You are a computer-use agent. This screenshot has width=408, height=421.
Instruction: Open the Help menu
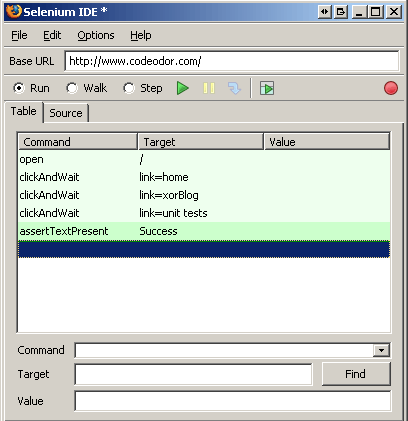coord(141,35)
